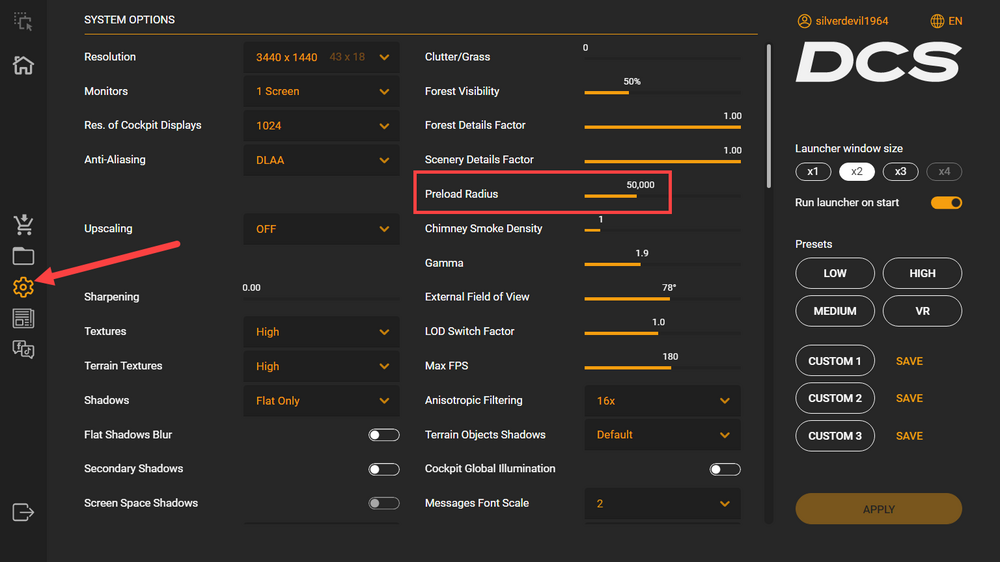Open the chat bubbles icon
Screen dimensions: 1000x562
[x=23, y=349]
